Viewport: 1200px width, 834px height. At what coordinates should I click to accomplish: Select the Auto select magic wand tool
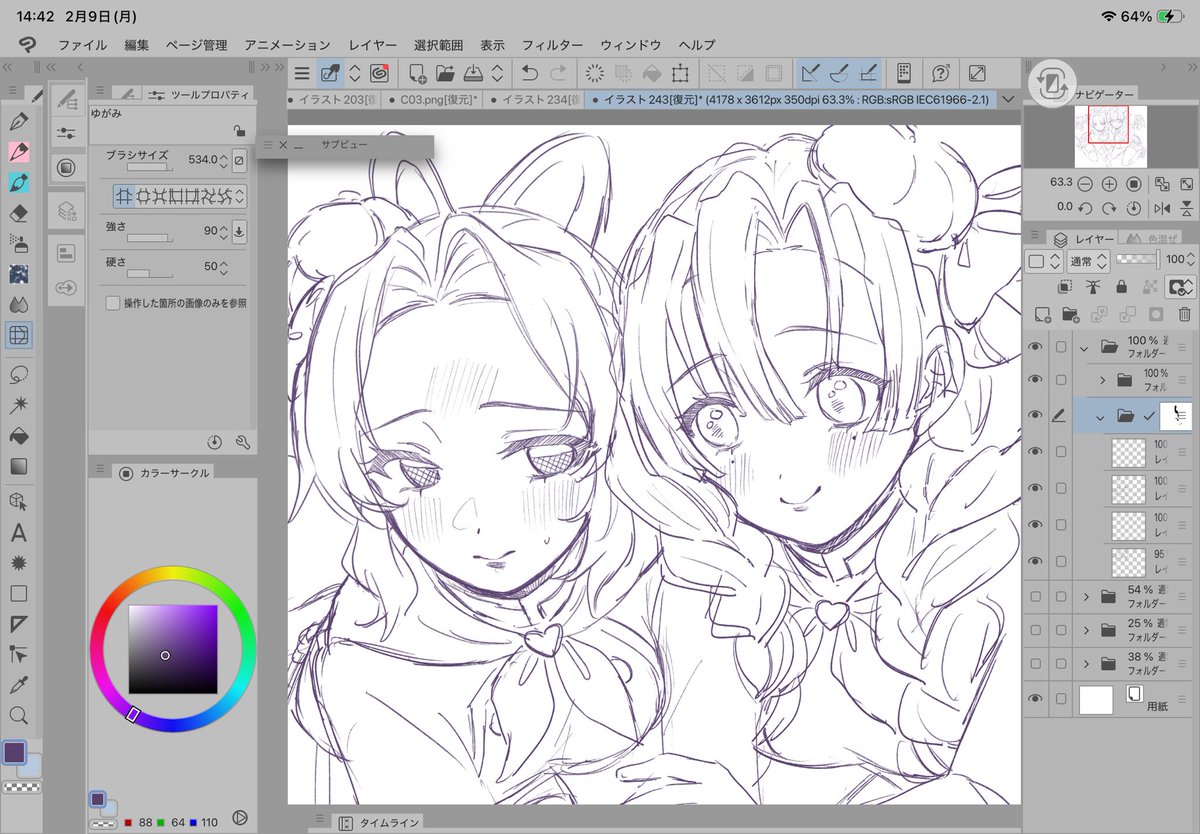tap(18, 404)
